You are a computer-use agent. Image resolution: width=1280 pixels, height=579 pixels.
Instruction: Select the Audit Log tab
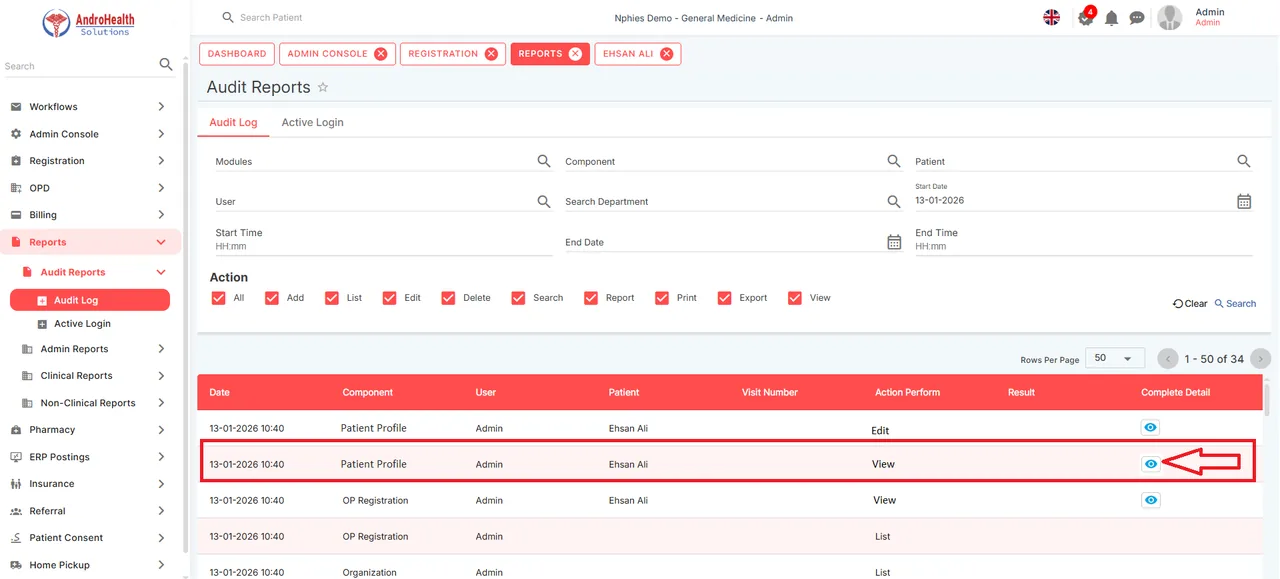233,122
